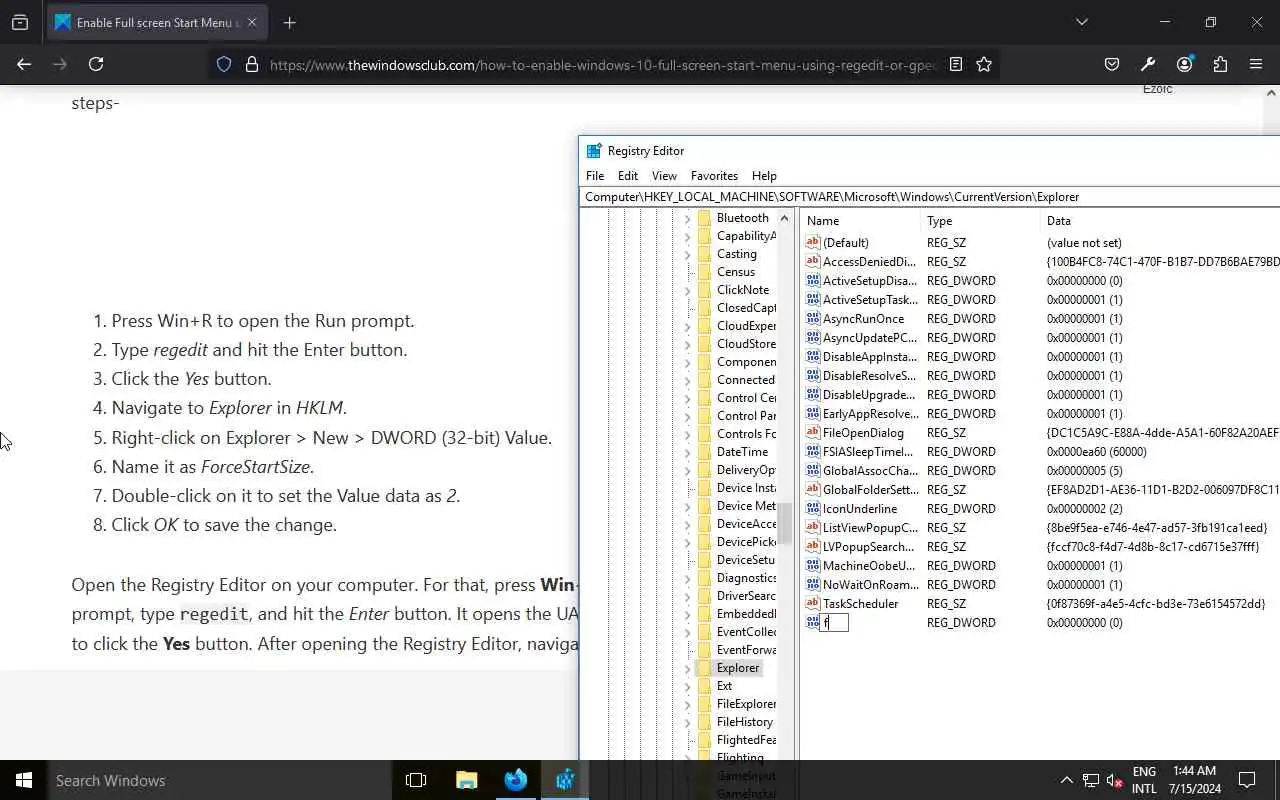This screenshot has height=800, width=1280.
Task: Open the network tray icon
Action: tap(1091, 780)
